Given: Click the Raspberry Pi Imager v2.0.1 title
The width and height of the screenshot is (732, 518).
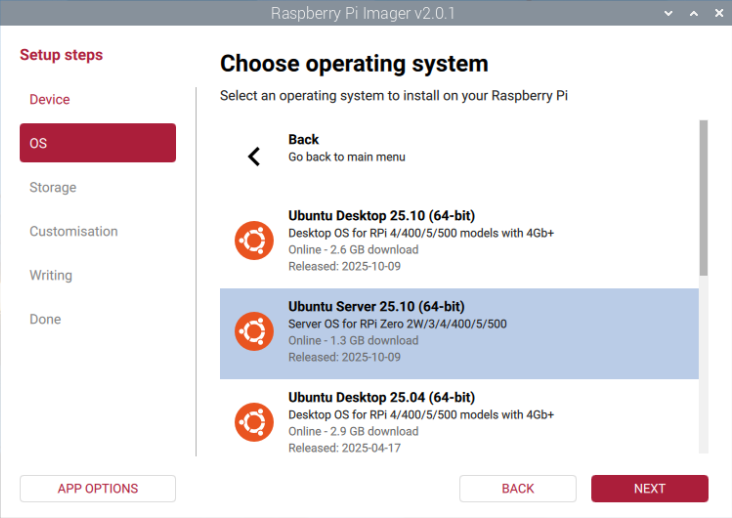Looking at the screenshot, I should pos(363,13).
